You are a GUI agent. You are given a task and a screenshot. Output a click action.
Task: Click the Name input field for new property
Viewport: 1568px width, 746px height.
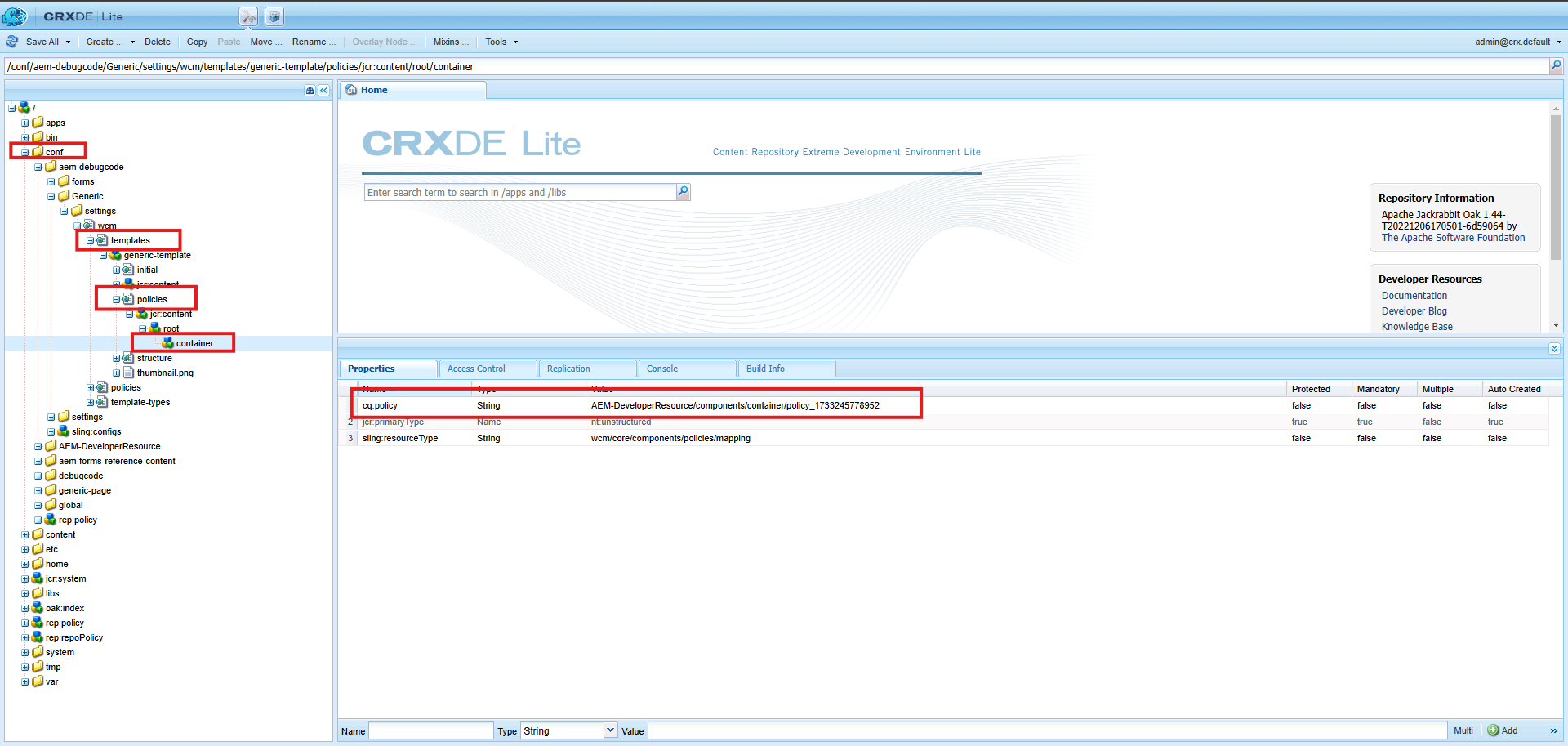(430, 730)
